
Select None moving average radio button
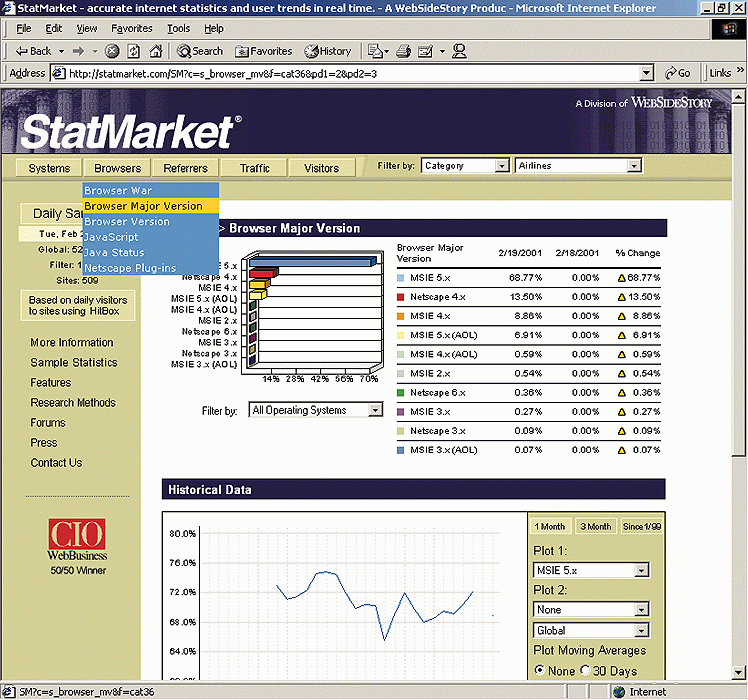540,670
